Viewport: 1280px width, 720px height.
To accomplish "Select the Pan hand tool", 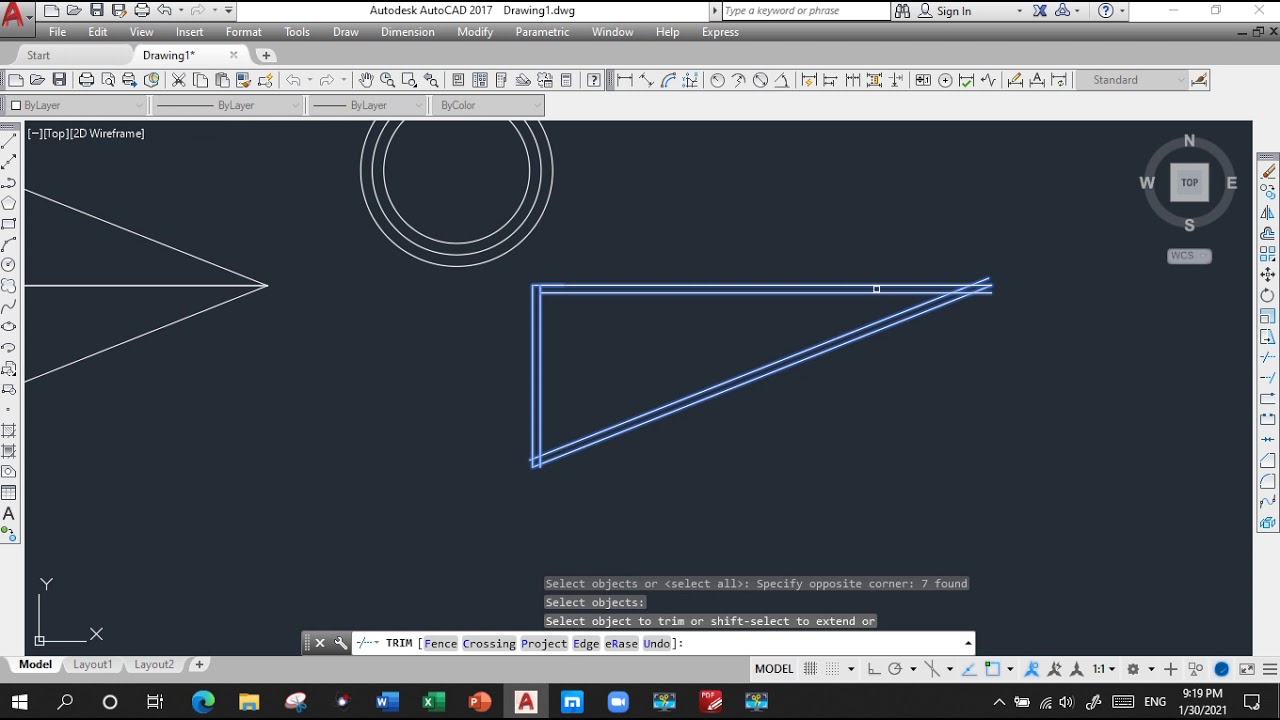I will [366, 80].
